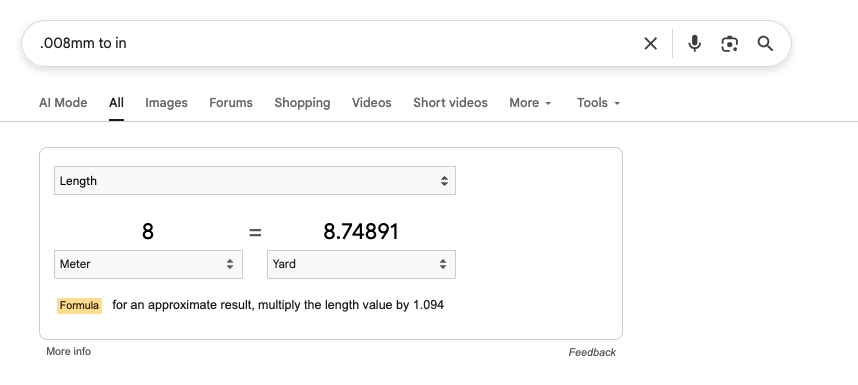
Task: Start voice search with the microphone icon
Action: coord(694,44)
